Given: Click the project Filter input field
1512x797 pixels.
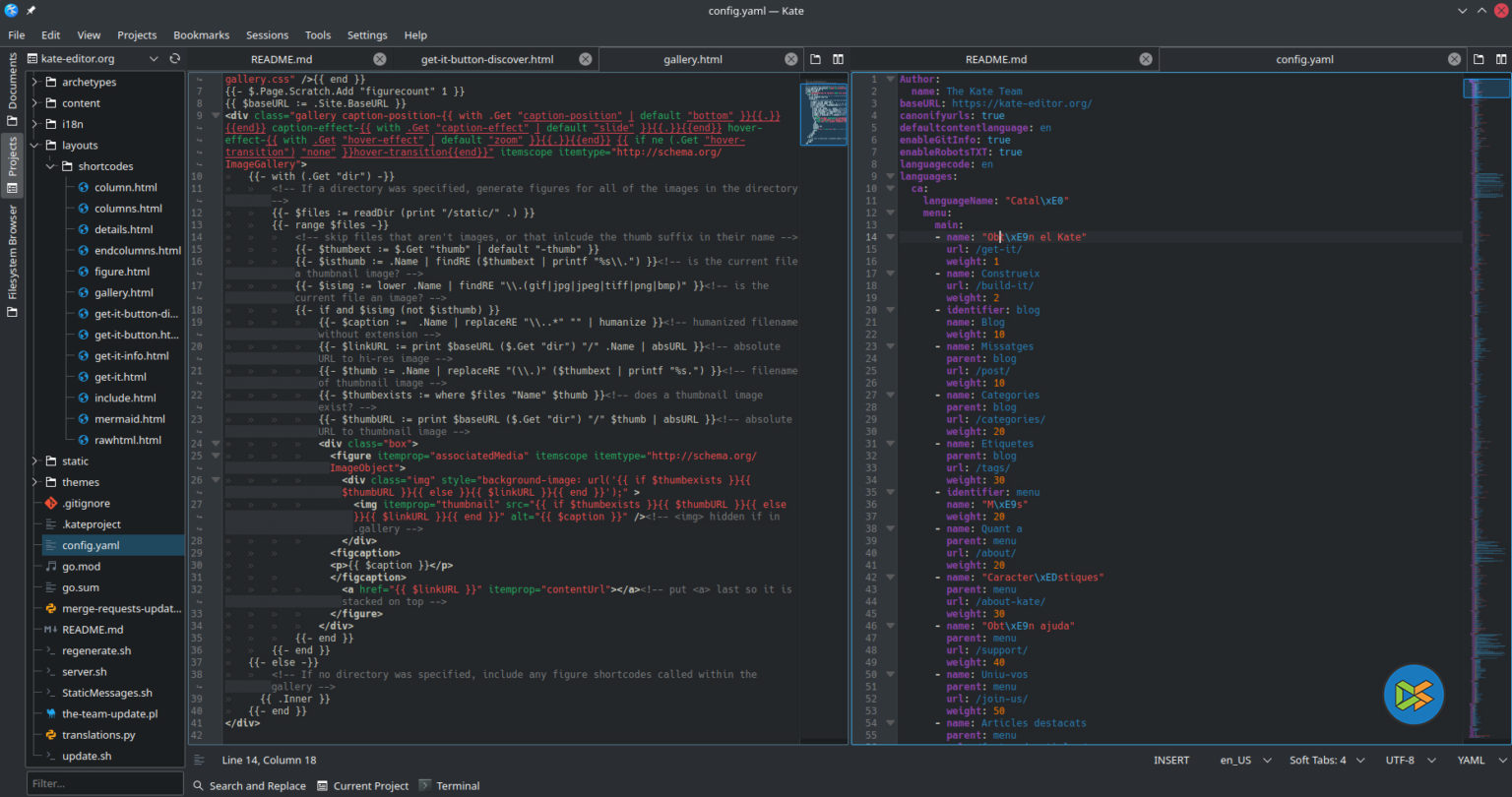Looking at the screenshot, I should tap(104, 784).
